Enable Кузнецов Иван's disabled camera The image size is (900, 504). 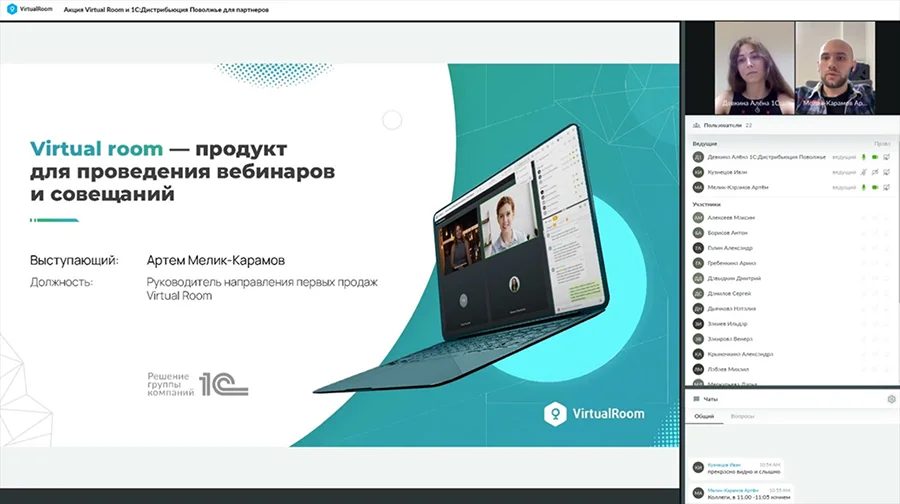coord(875,172)
